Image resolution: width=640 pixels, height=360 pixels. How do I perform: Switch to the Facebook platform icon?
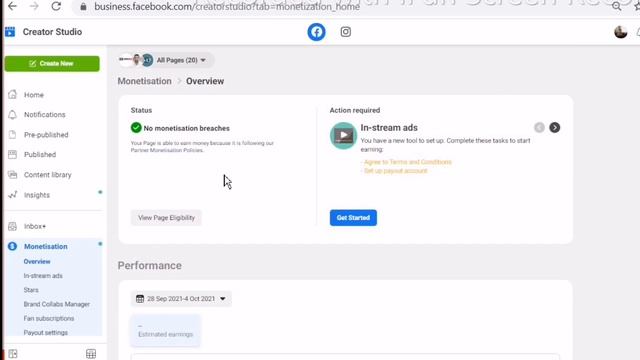(316, 32)
